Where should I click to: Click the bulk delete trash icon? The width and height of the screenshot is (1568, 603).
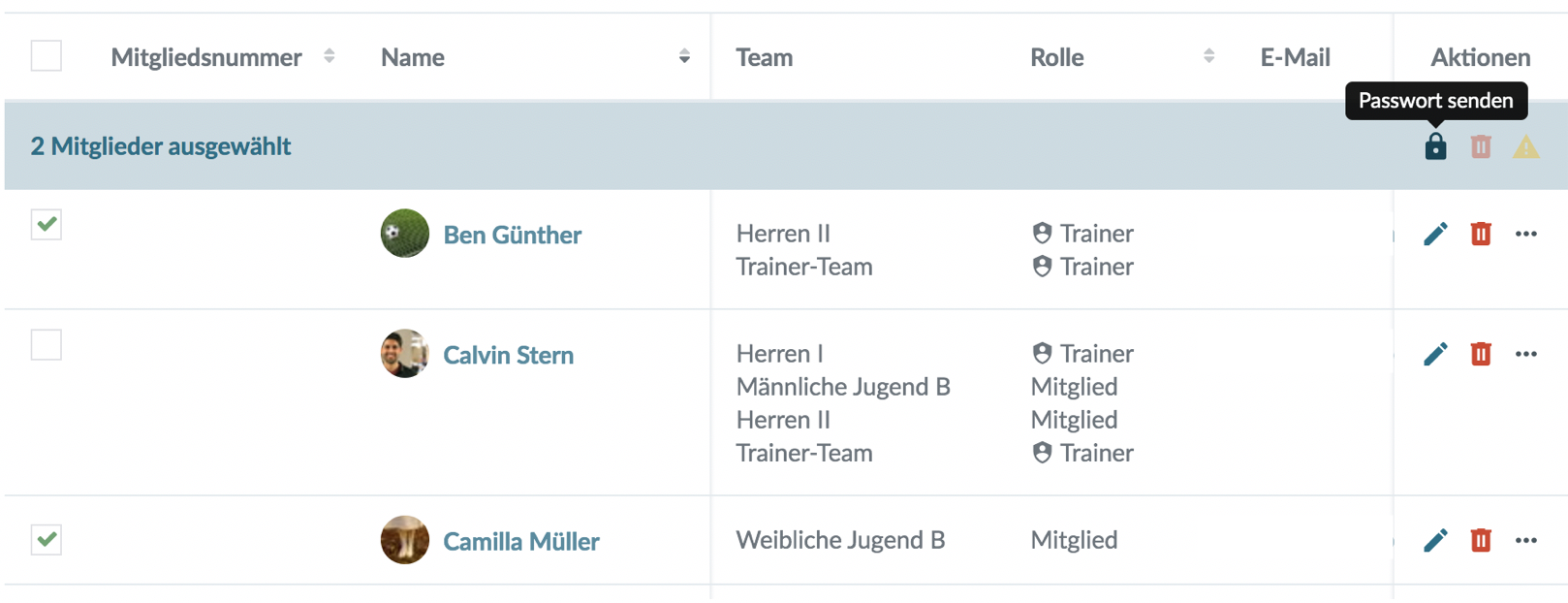[x=1481, y=146]
